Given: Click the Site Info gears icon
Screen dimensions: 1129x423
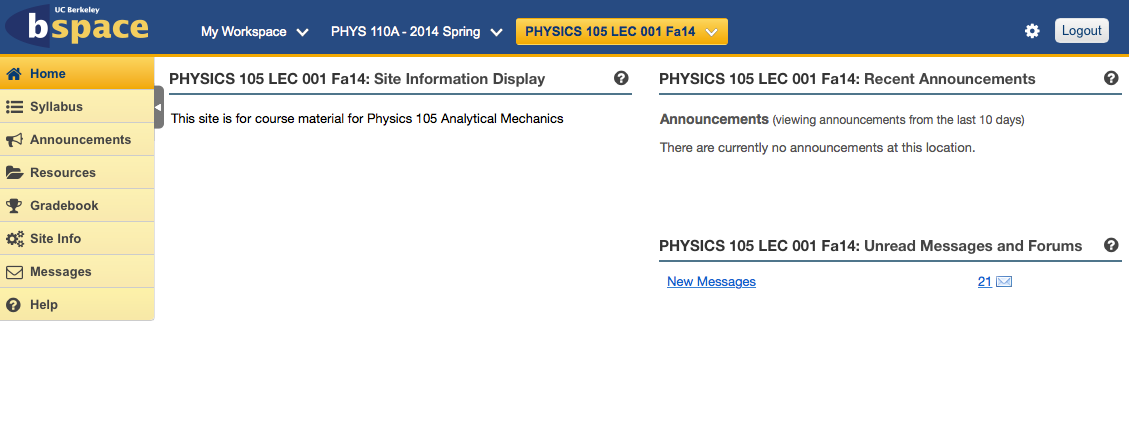Looking at the screenshot, I should pyautogui.click(x=14, y=239).
